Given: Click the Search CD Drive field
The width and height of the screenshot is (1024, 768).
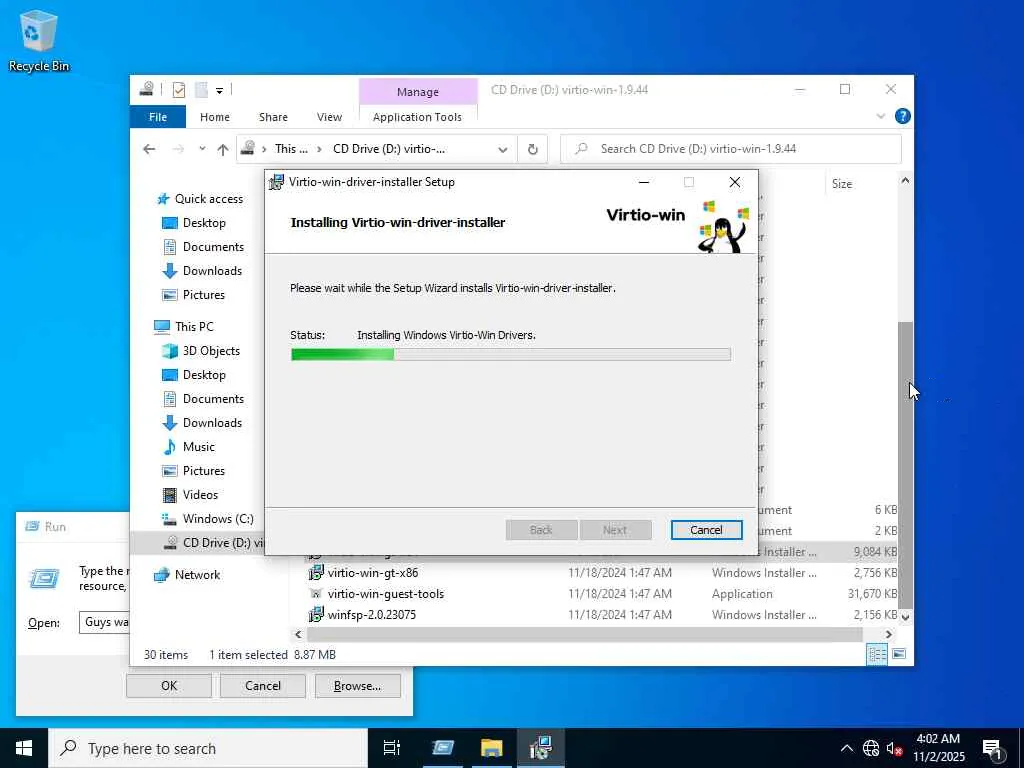Looking at the screenshot, I should (731, 149).
